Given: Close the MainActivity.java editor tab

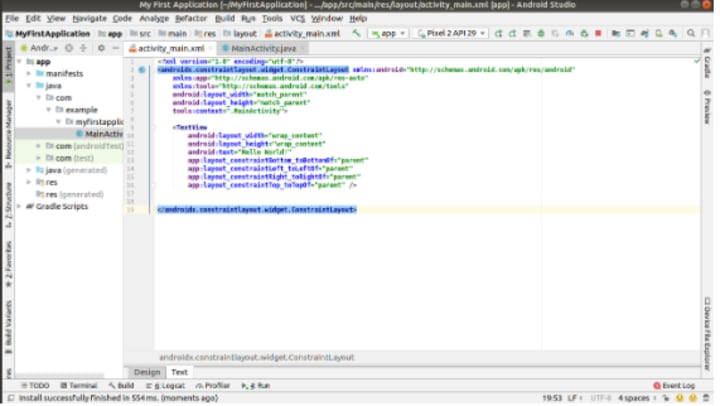Looking at the screenshot, I should [x=303, y=48].
